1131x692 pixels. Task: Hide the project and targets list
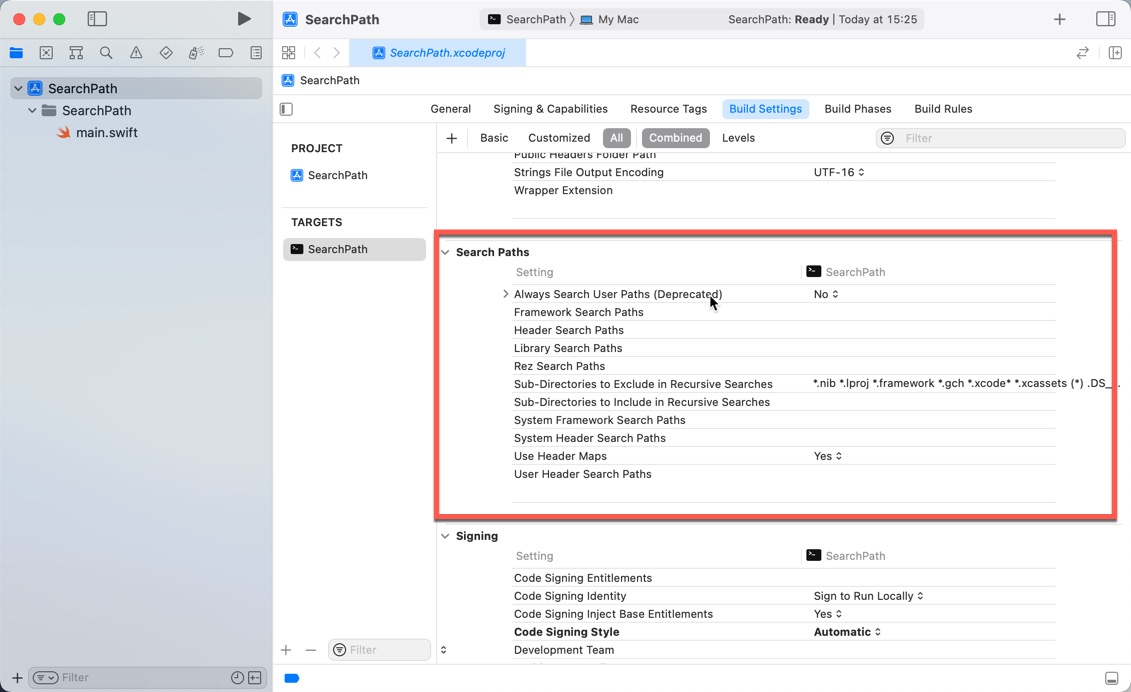coord(286,109)
